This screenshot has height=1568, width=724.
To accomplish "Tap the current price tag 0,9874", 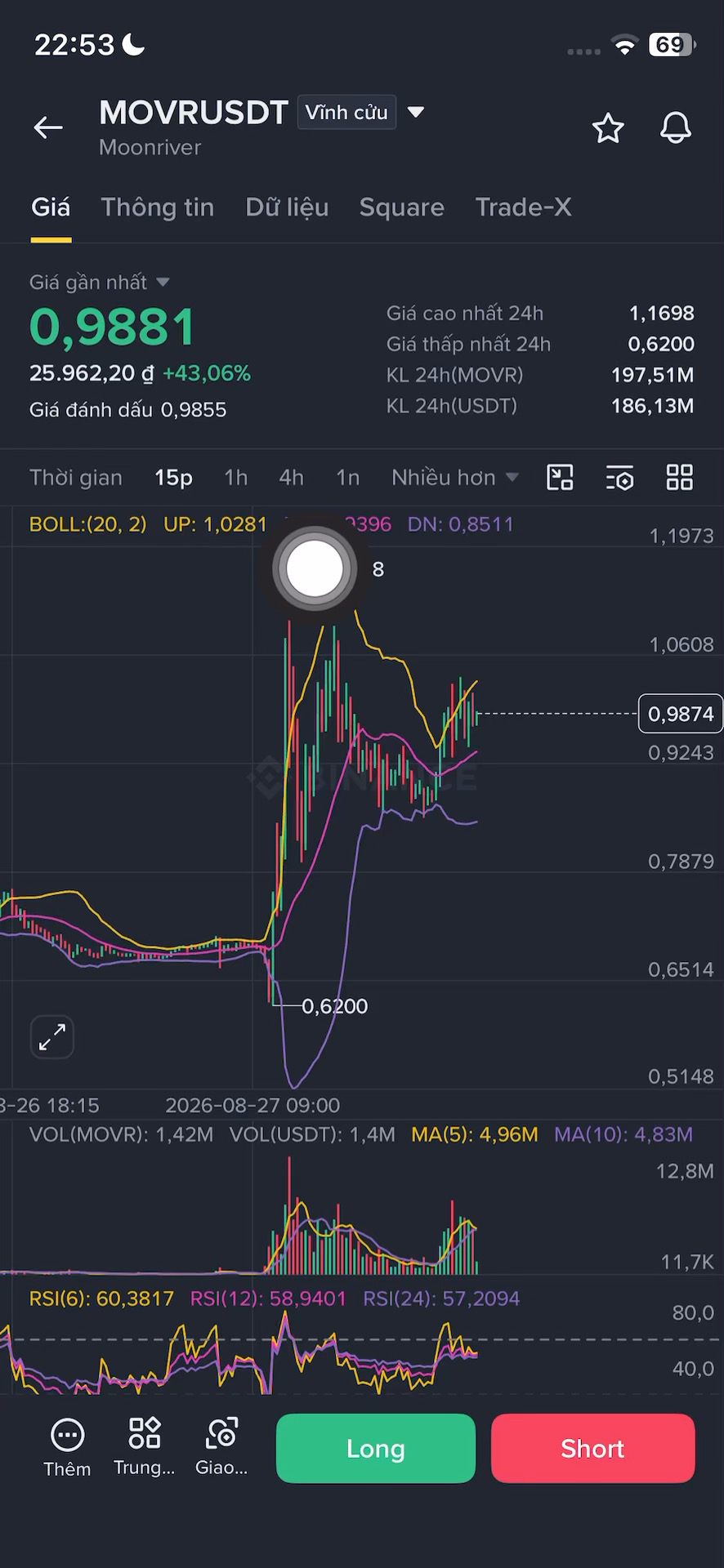I will (x=681, y=714).
